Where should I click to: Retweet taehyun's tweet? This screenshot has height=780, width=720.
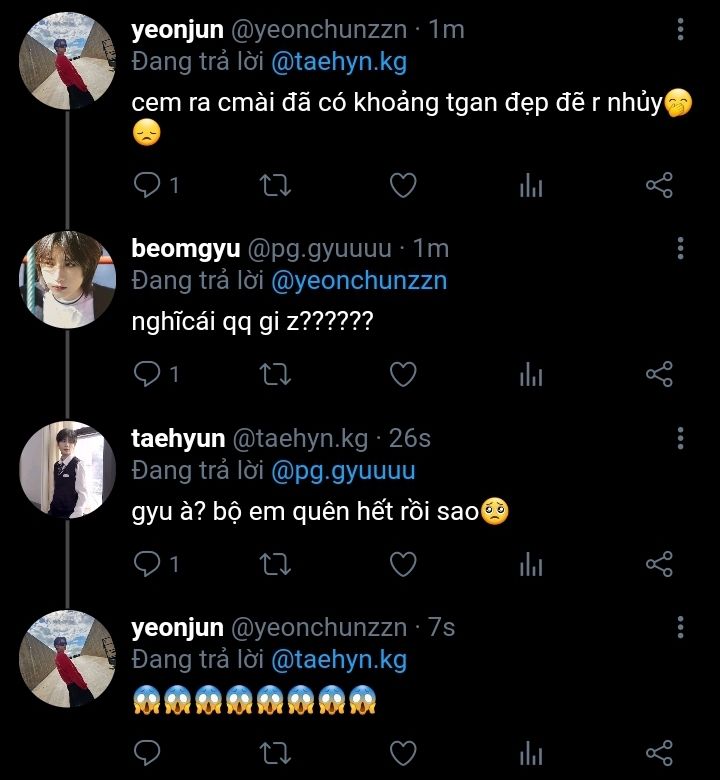[275, 564]
